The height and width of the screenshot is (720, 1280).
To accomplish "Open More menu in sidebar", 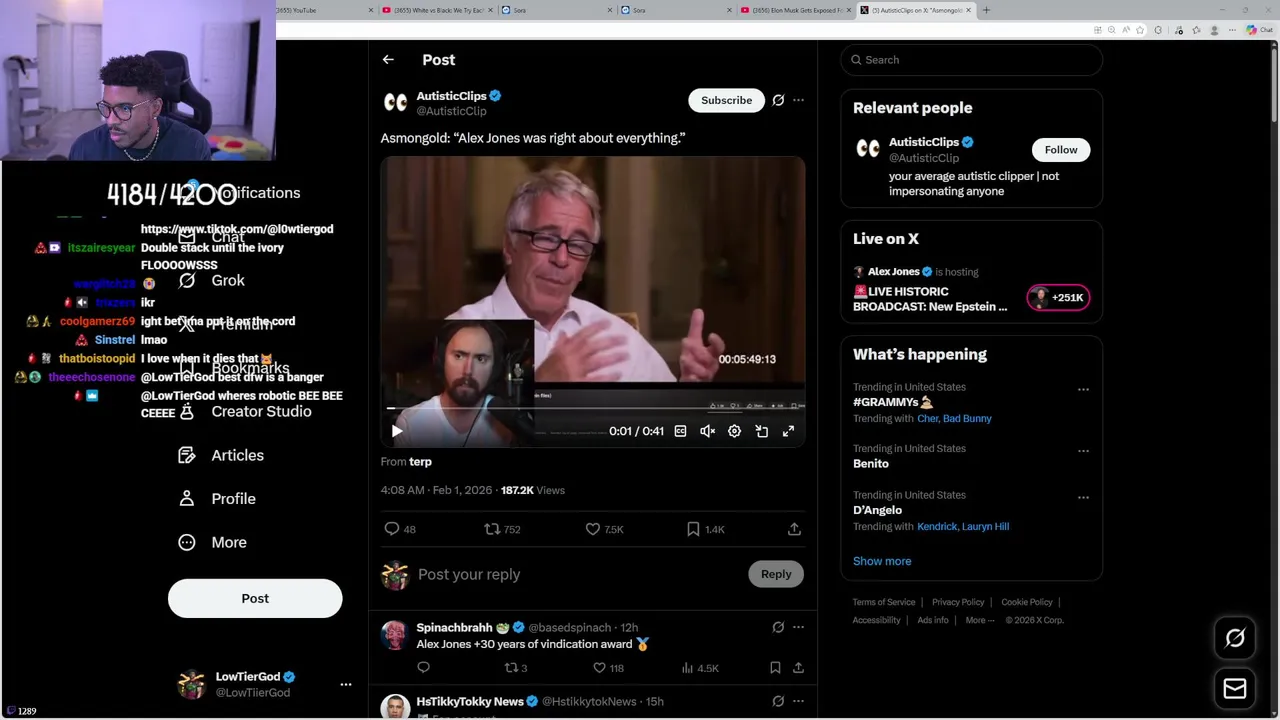I will 212,542.
